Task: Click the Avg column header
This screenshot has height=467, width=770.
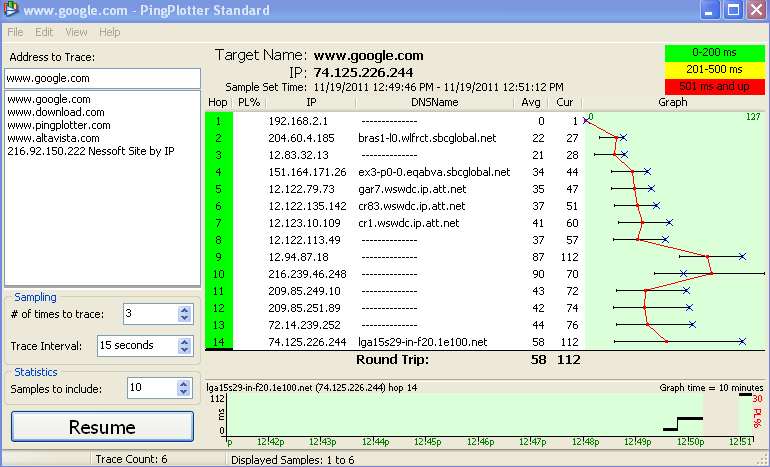Action: 531,102
